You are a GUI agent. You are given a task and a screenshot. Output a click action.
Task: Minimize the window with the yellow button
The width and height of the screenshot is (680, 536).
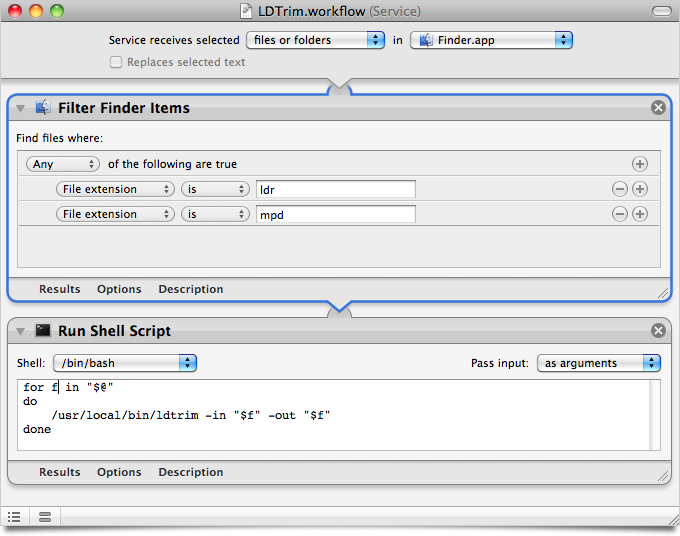point(36,11)
